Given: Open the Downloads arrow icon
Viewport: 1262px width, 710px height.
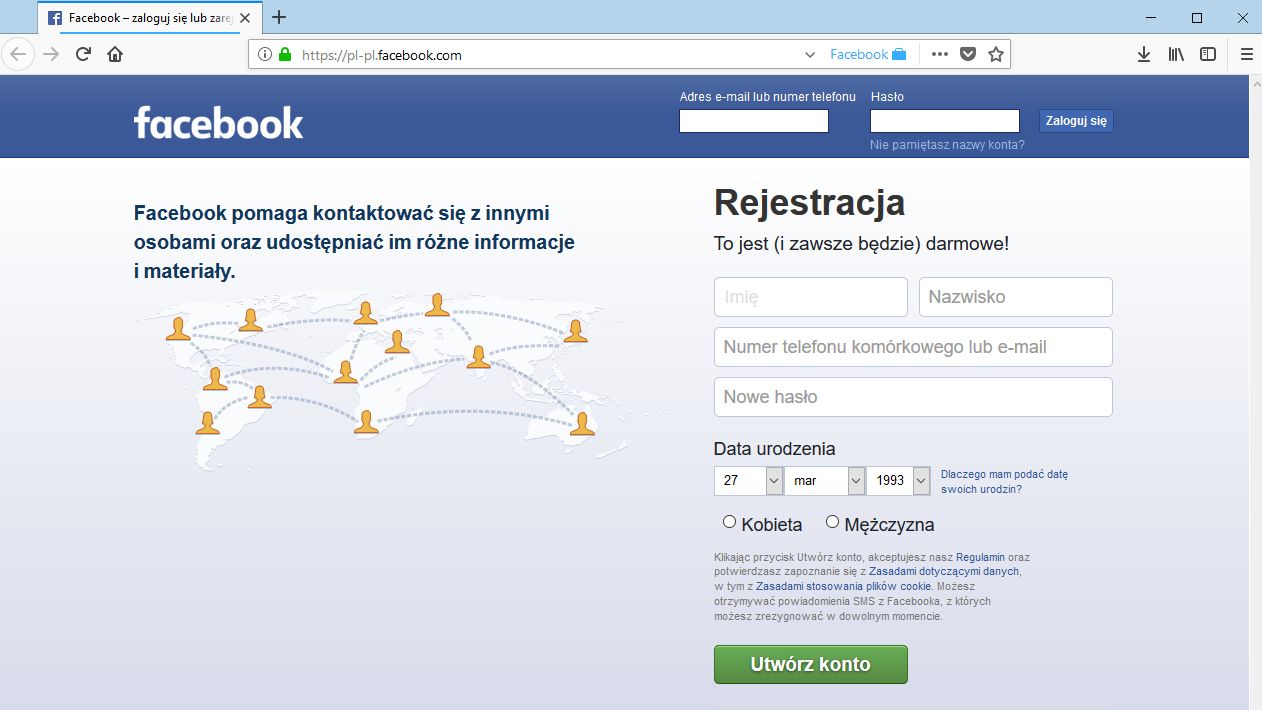Looking at the screenshot, I should [x=1144, y=55].
